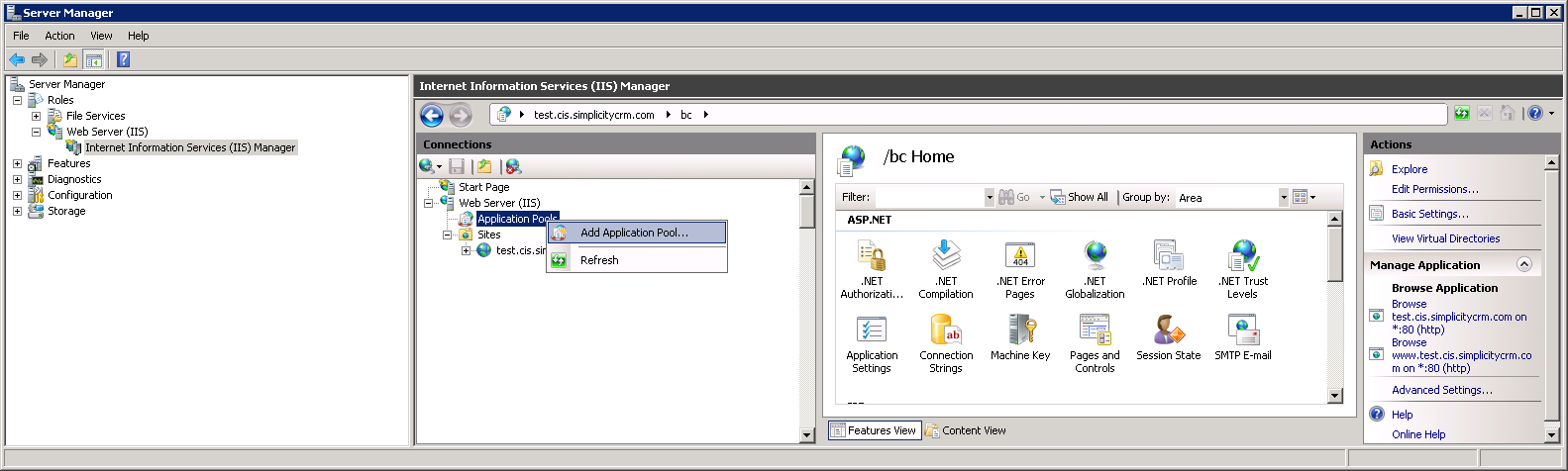Expand the Features tree node

[x=17, y=163]
